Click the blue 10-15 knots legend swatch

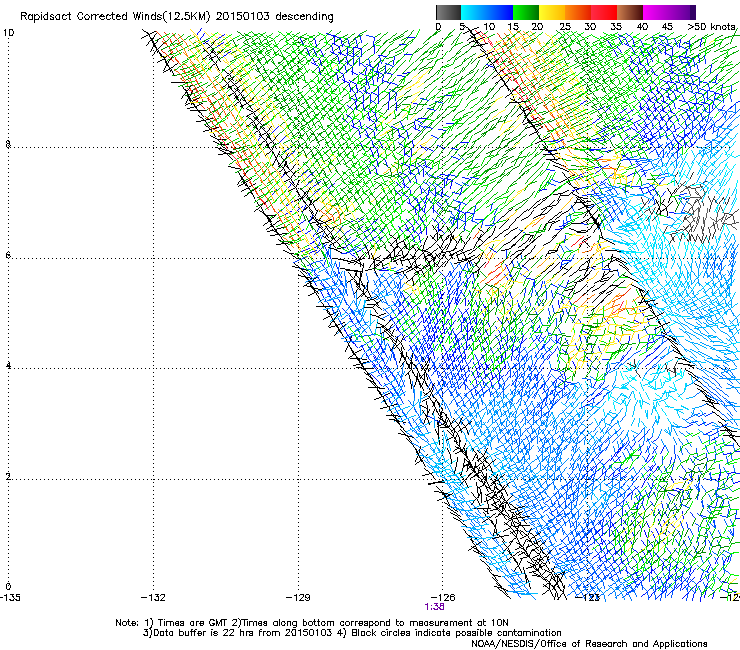[500, 12]
